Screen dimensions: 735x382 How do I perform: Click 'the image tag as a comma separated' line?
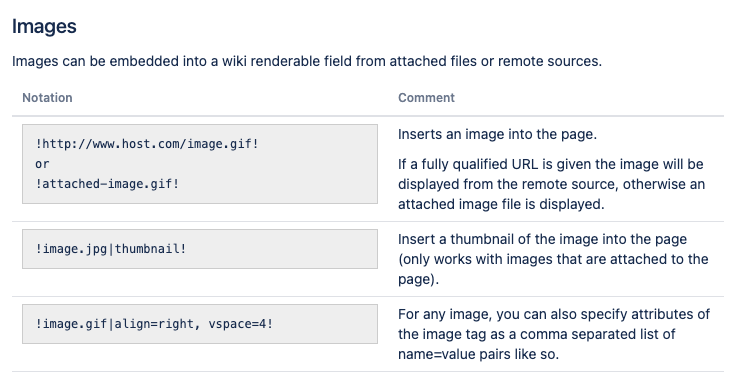point(537,334)
